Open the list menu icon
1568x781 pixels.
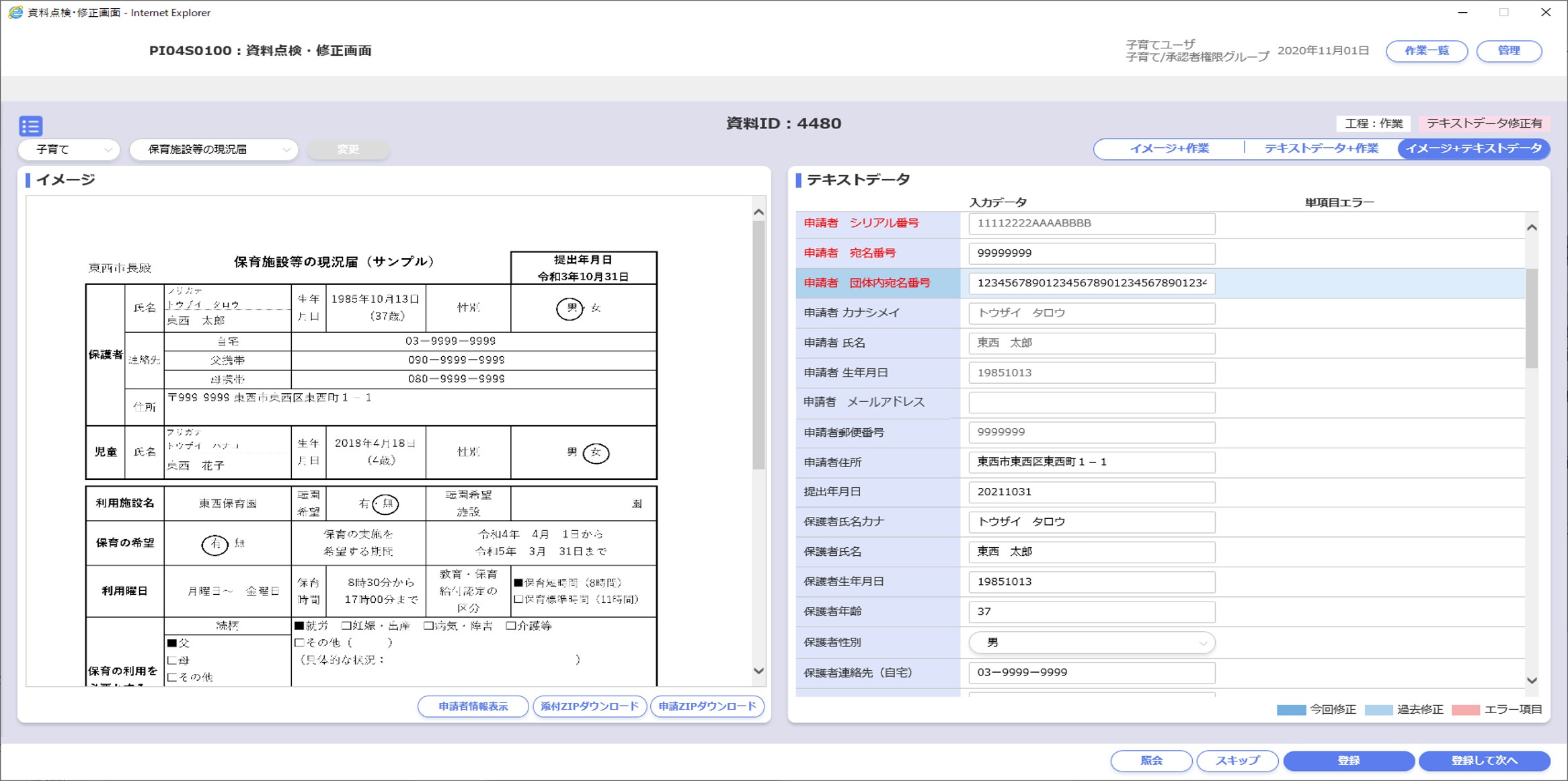(30, 126)
